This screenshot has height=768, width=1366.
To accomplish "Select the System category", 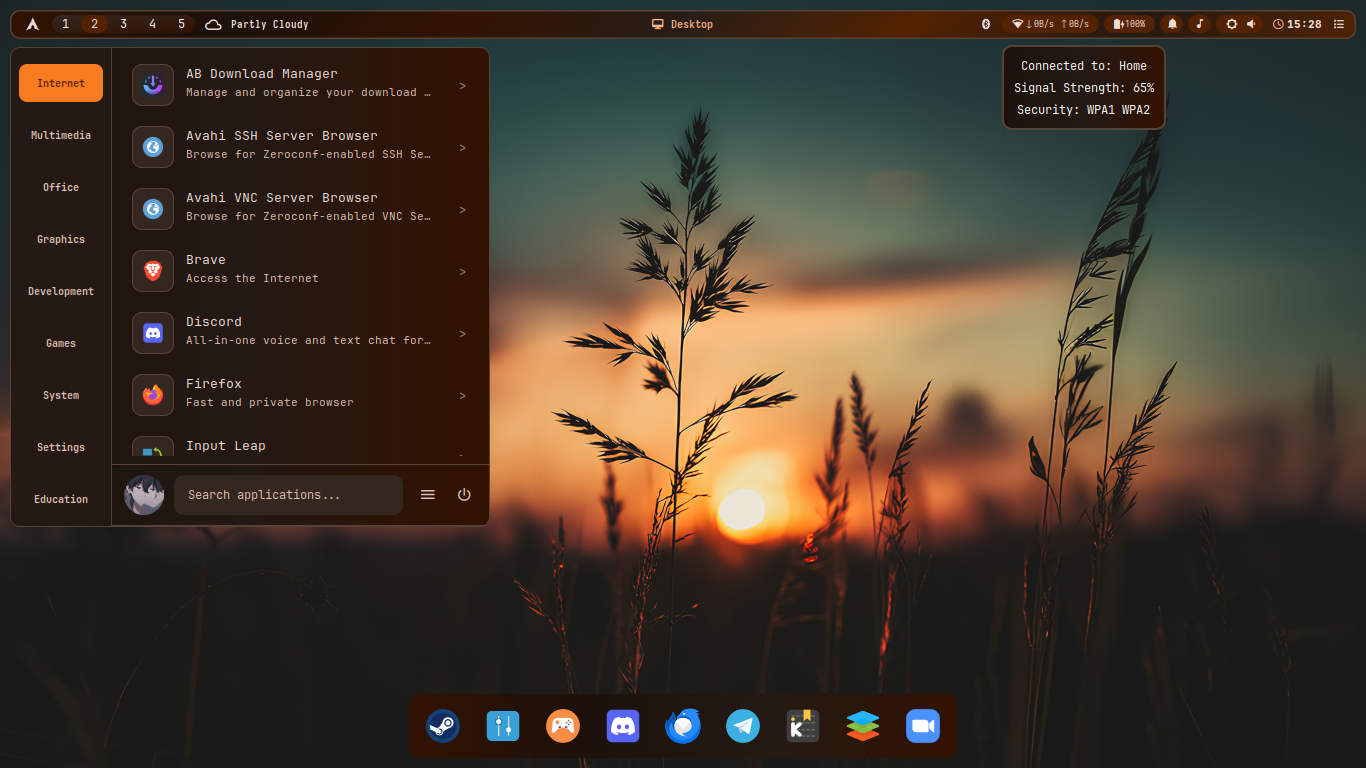I will point(61,395).
